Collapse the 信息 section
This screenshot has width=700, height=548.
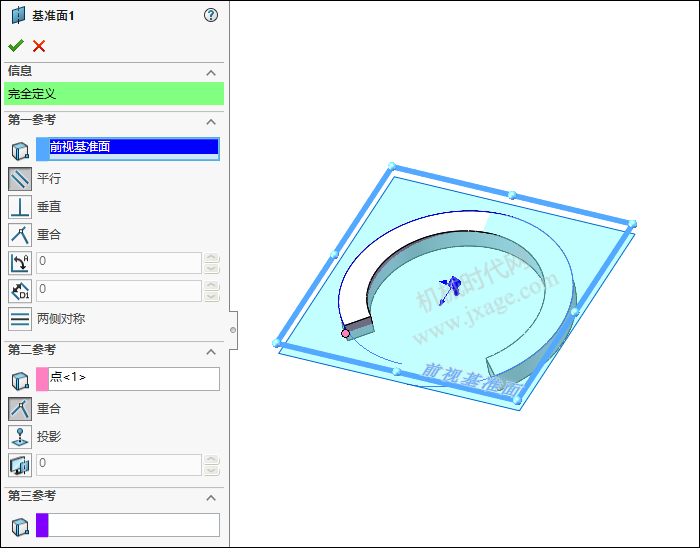[211, 73]
